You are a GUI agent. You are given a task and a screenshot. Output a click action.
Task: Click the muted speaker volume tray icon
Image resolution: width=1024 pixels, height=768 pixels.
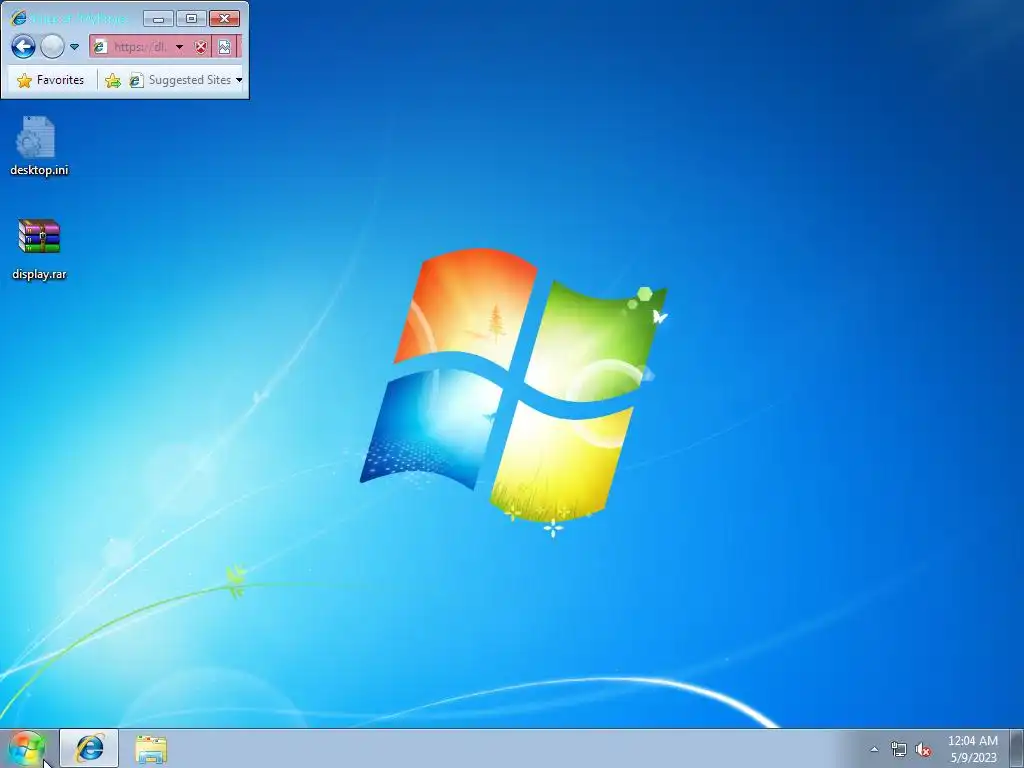tap(923, 749)
